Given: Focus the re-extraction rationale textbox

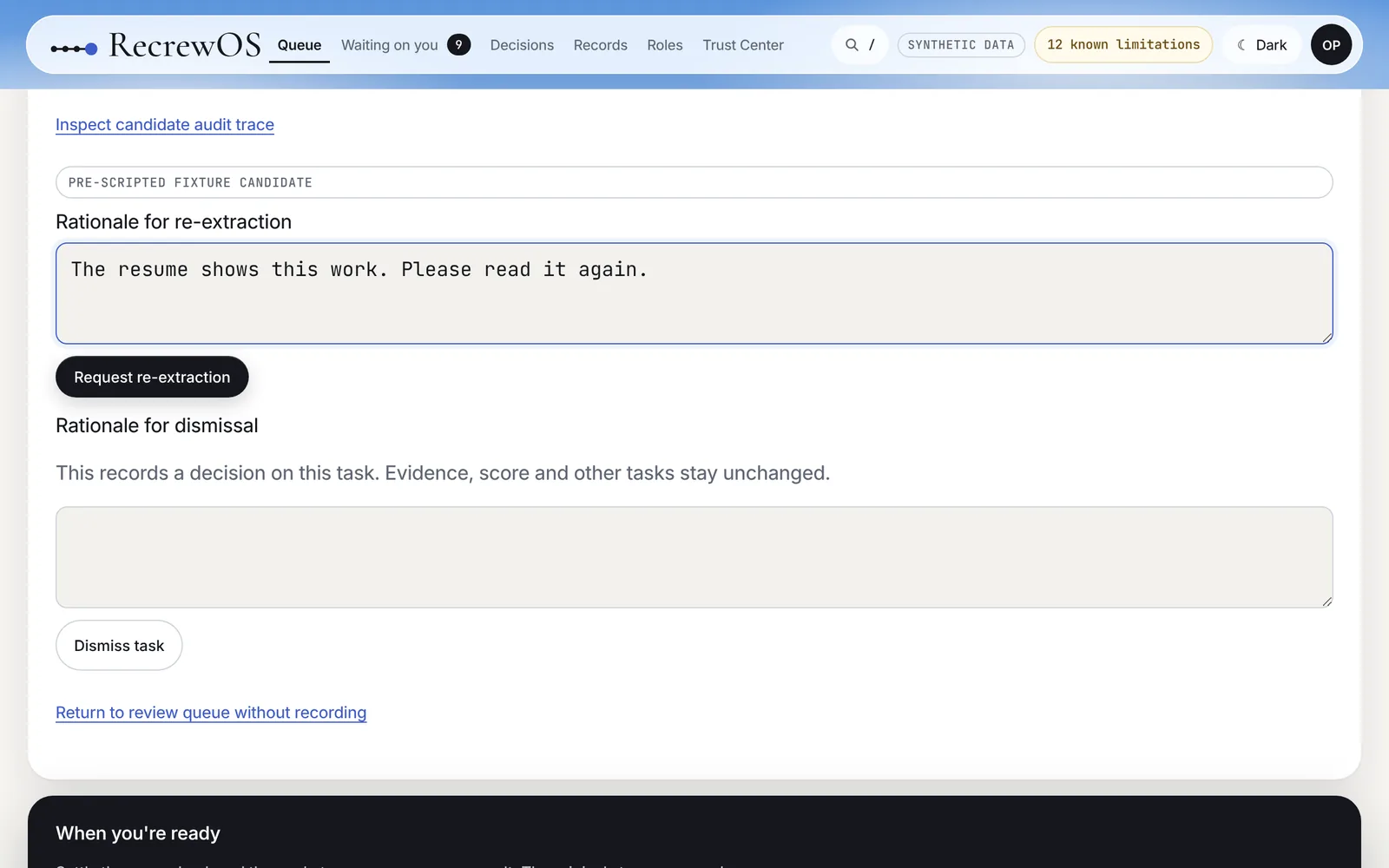Looking at the screenshot, I should [694, 293].
